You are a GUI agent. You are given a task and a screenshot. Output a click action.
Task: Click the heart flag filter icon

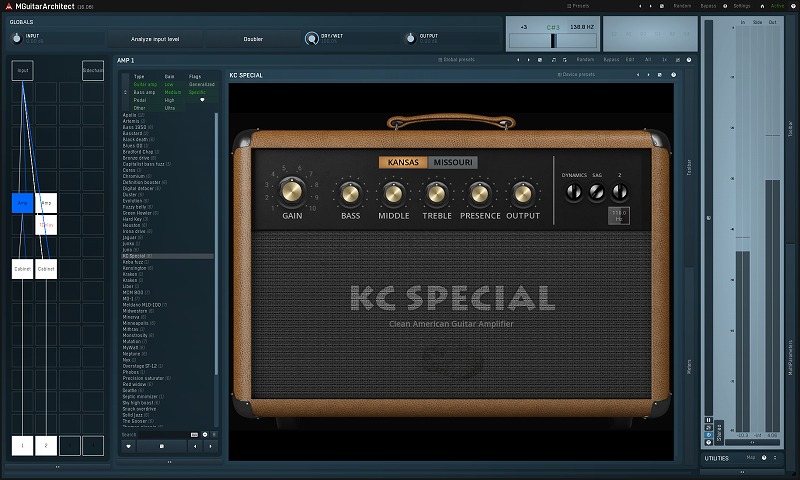click(202, 100)
